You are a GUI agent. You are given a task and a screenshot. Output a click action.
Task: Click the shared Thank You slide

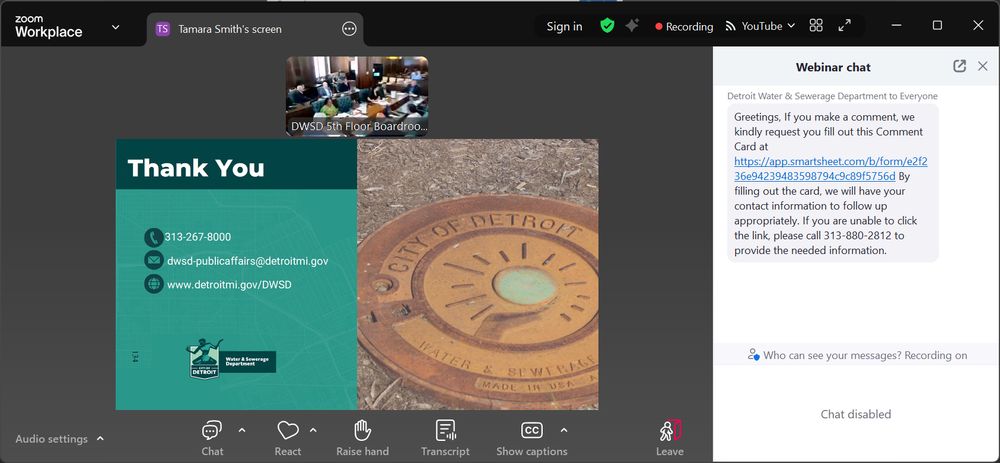click(357, 274)
